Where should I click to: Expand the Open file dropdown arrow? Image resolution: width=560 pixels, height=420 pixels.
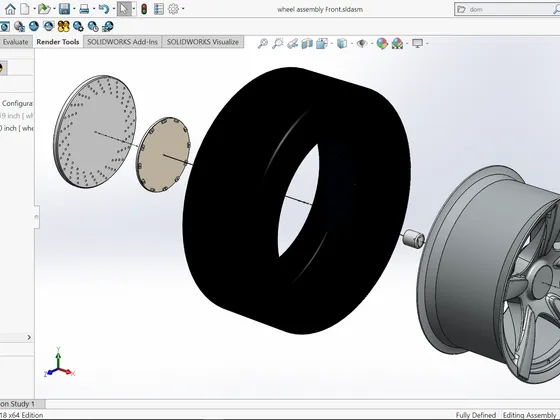pyautogui.click(x=54, y=9)
